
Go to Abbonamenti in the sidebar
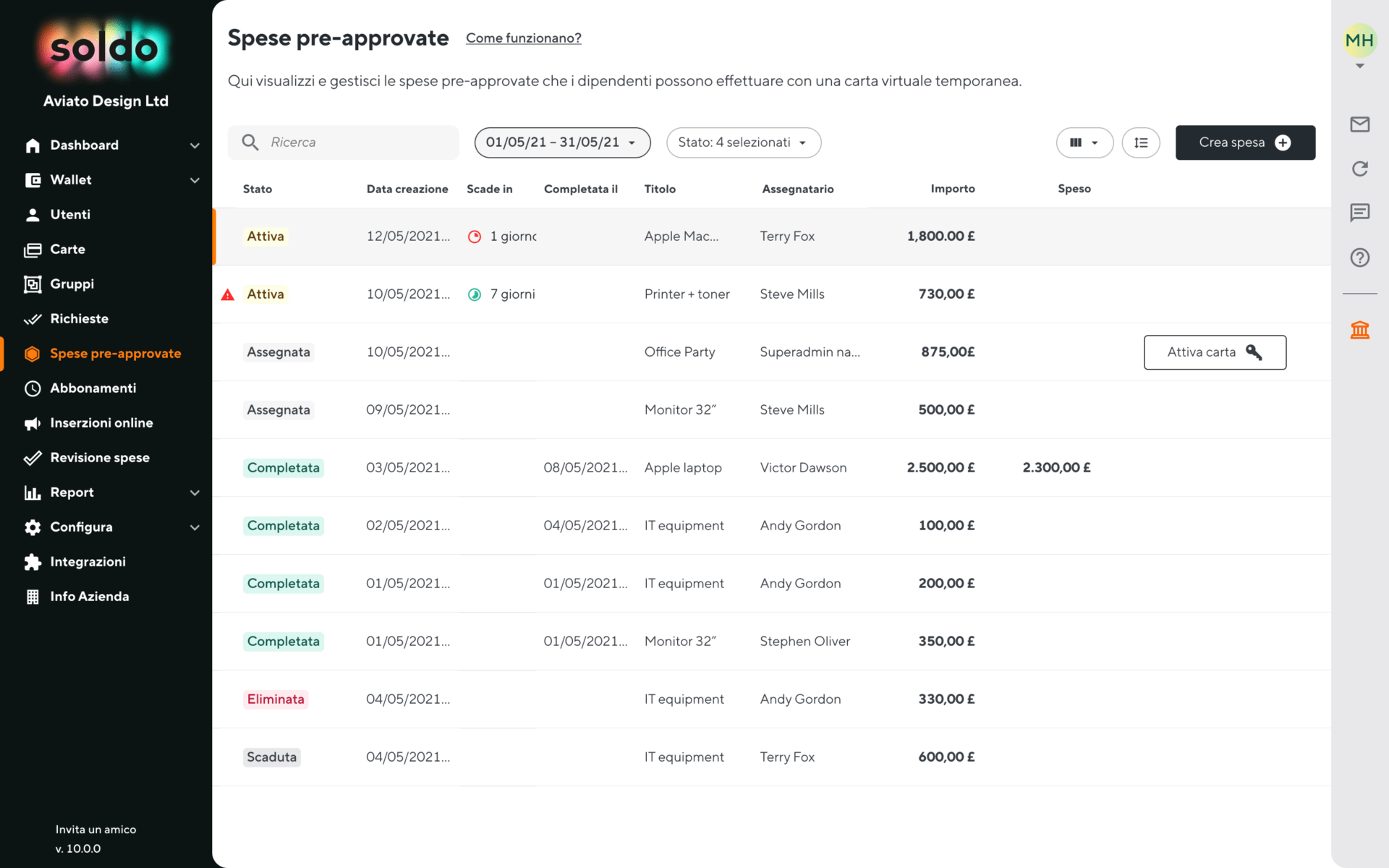[93, 388]
